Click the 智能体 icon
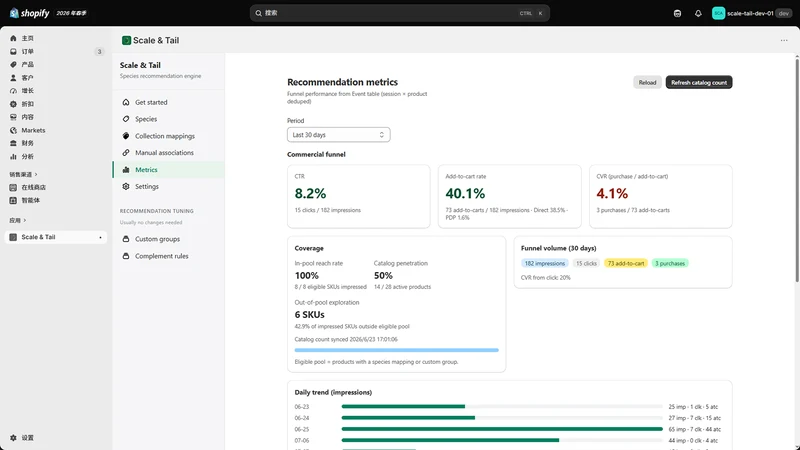Viewport: 800px width, 450px height. 13,201
